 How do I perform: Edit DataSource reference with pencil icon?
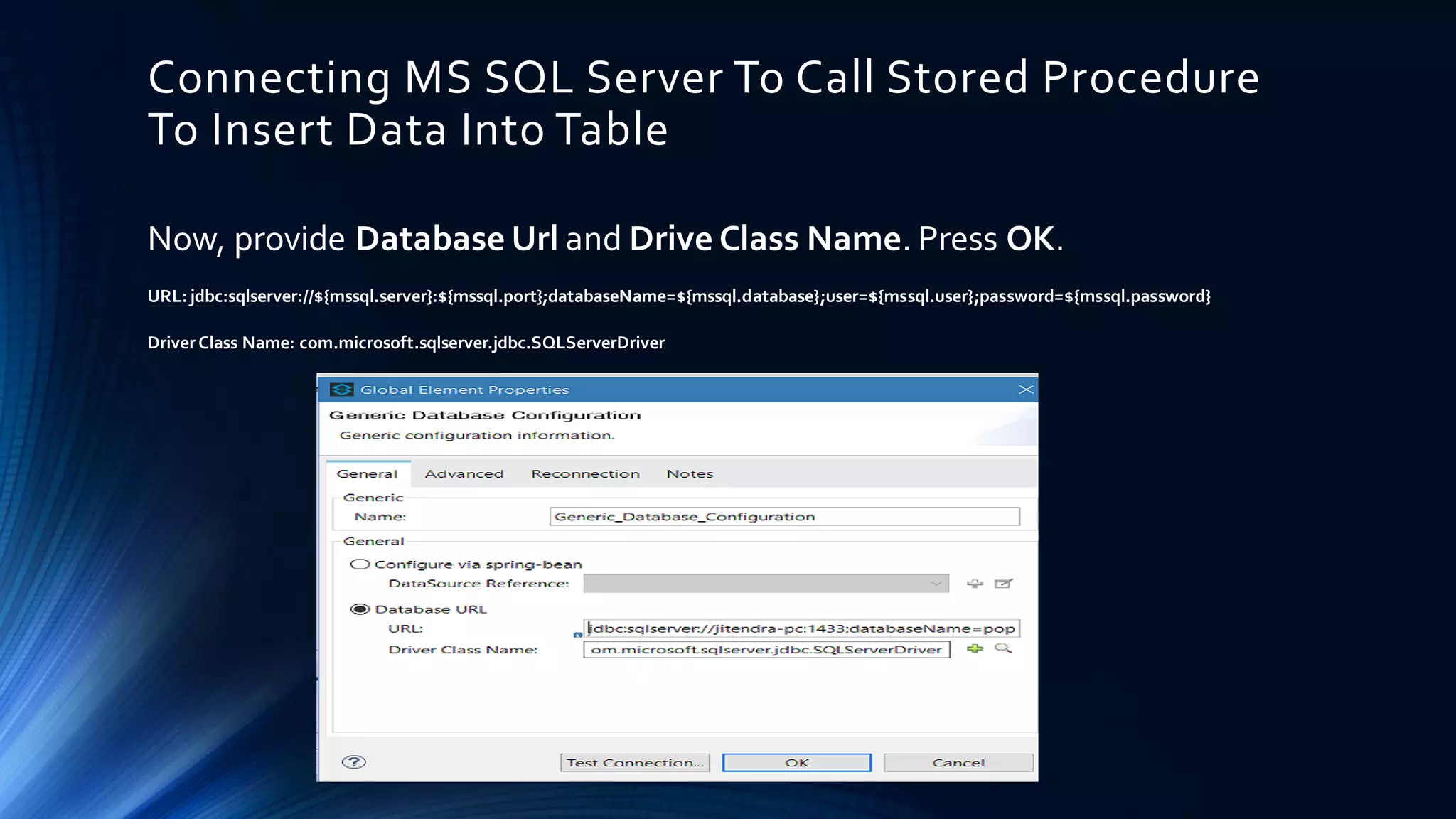[1003, 584]
